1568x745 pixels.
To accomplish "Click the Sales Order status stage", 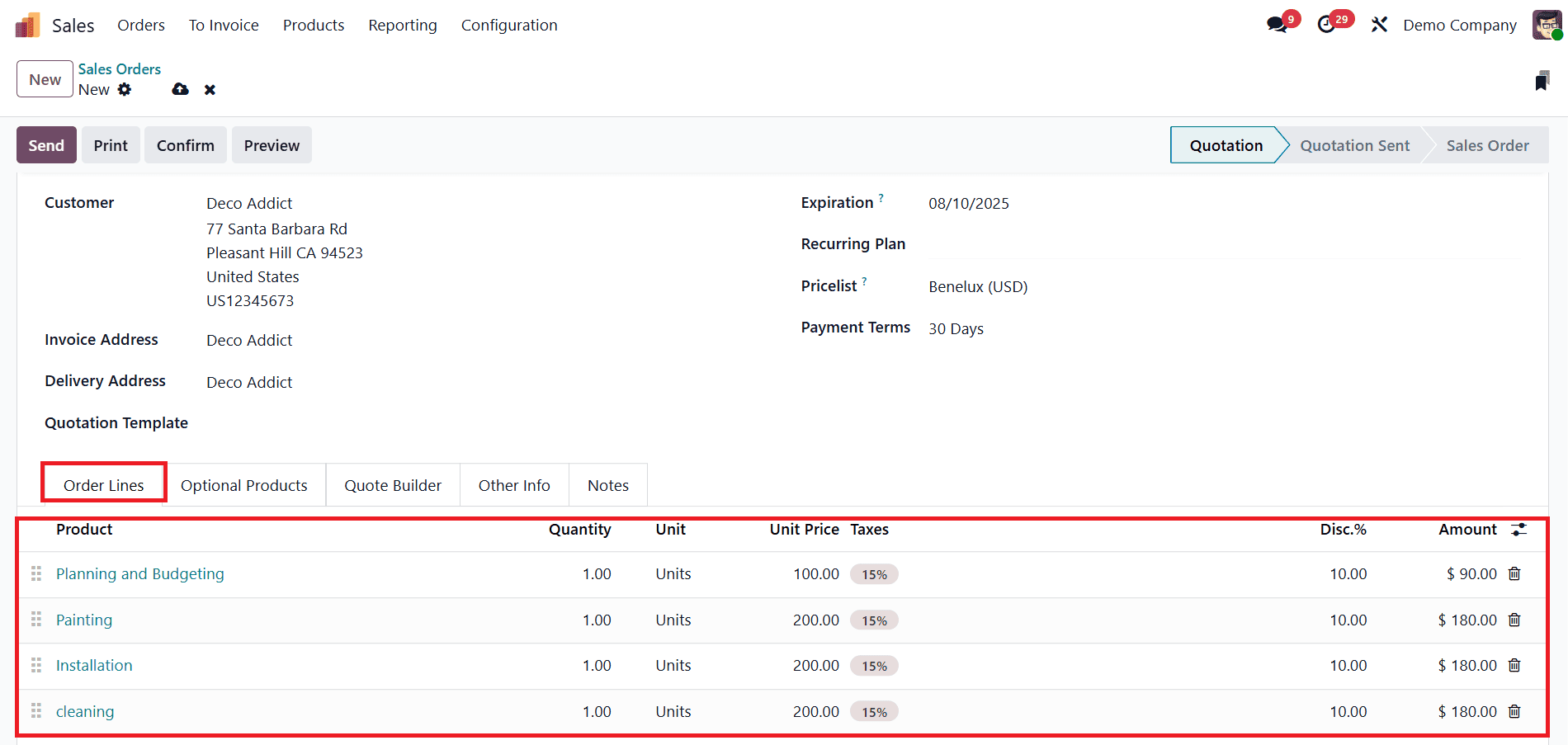I will pos(1487,145).
